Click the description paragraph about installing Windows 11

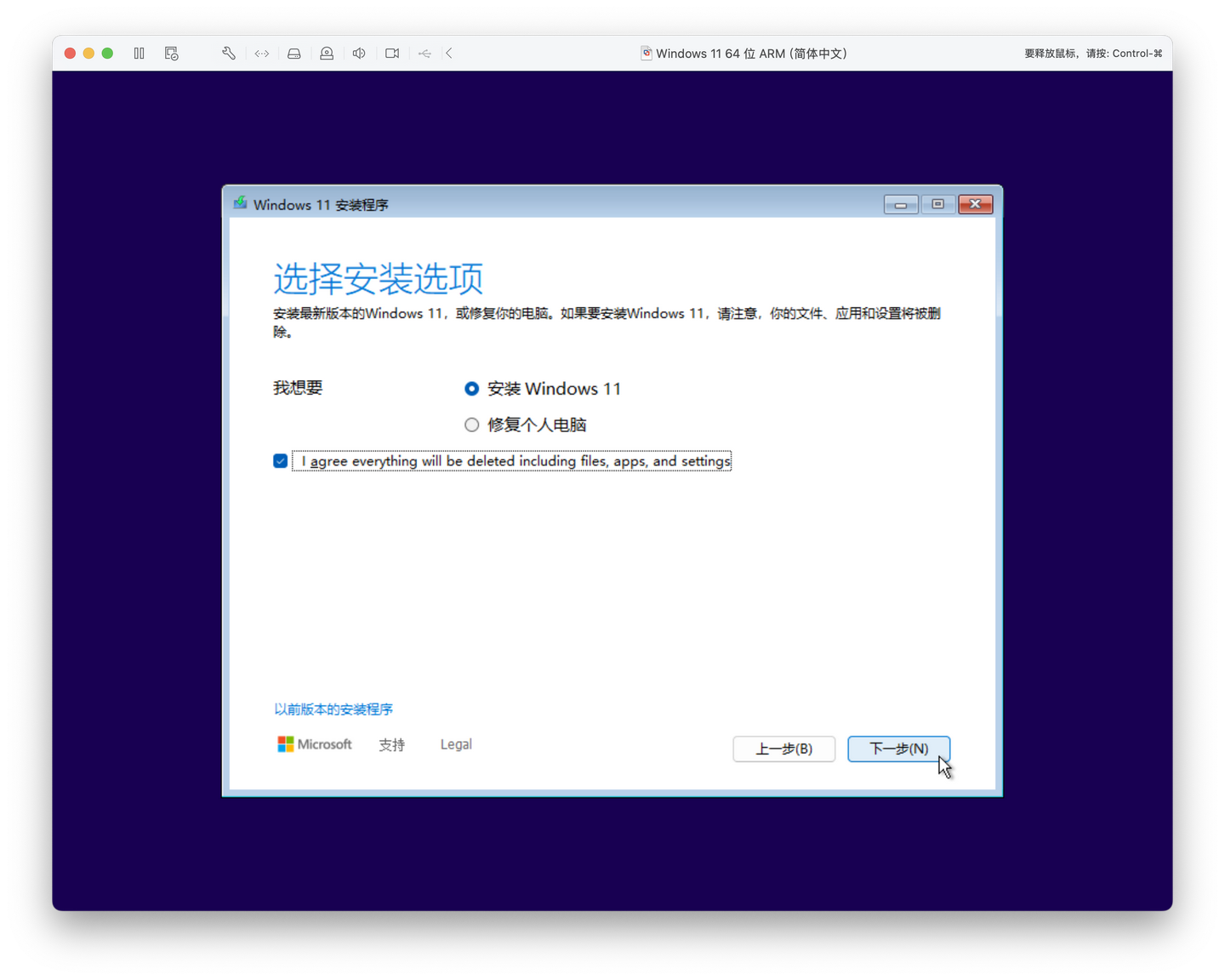[x=607, y=322]
